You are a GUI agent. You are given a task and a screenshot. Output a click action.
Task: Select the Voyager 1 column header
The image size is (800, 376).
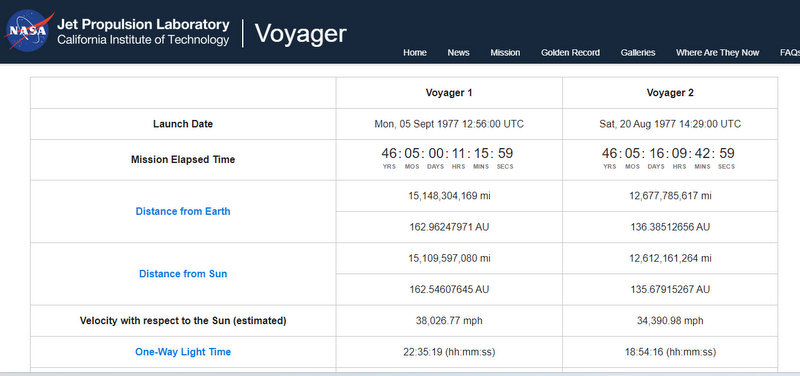pos(449,93)
